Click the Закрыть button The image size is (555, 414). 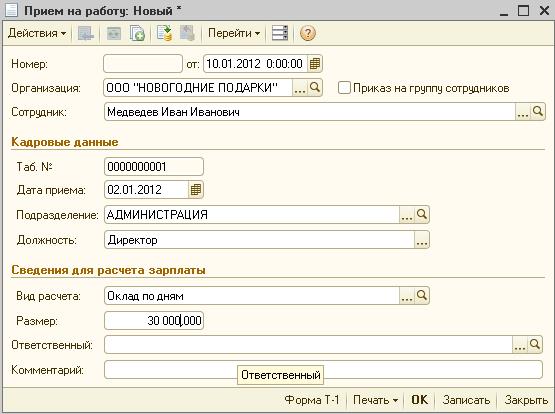pyautogui.click(x=526, y=400)
